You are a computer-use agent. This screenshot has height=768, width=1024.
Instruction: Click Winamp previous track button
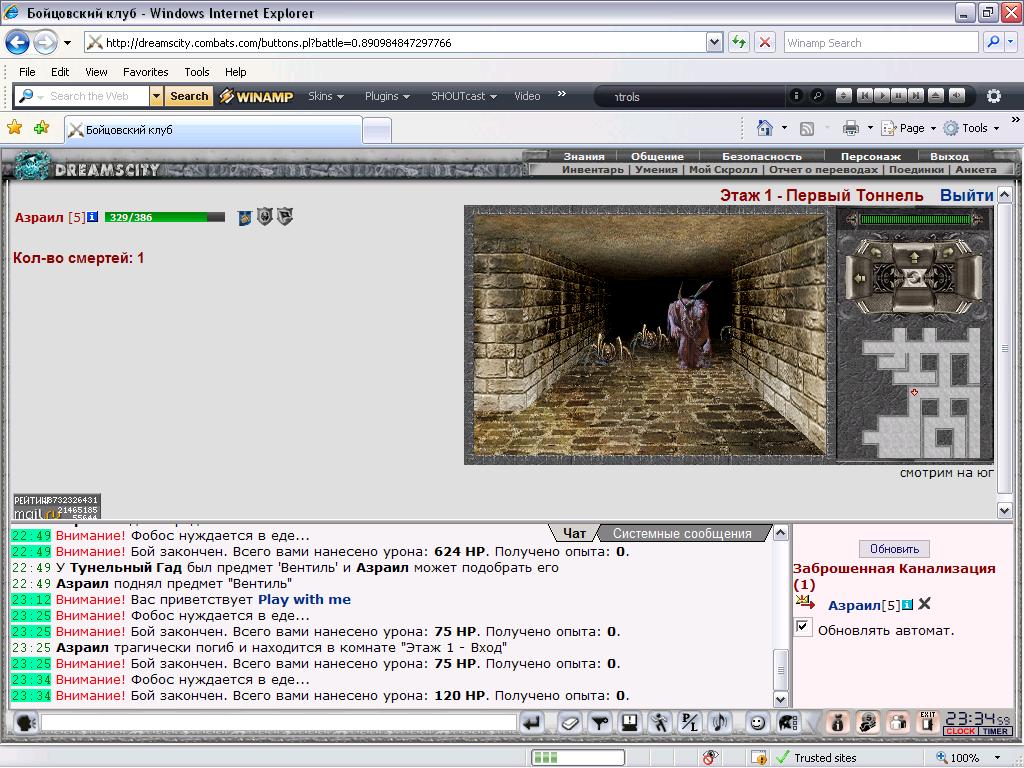pyautogui.click(x=865, y=95)
